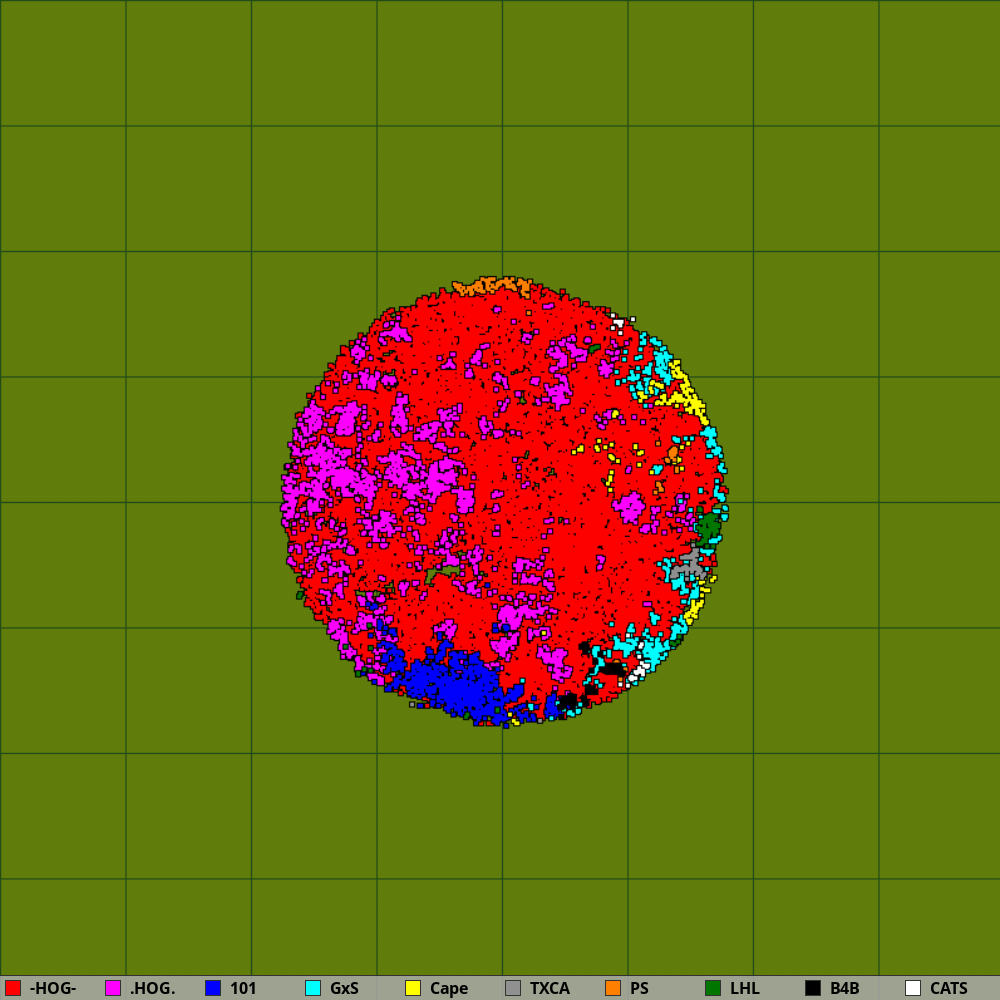The image size is (1000, 1000).
Task: Click the cyan GxS color swatch
Action: click(313, 988)
